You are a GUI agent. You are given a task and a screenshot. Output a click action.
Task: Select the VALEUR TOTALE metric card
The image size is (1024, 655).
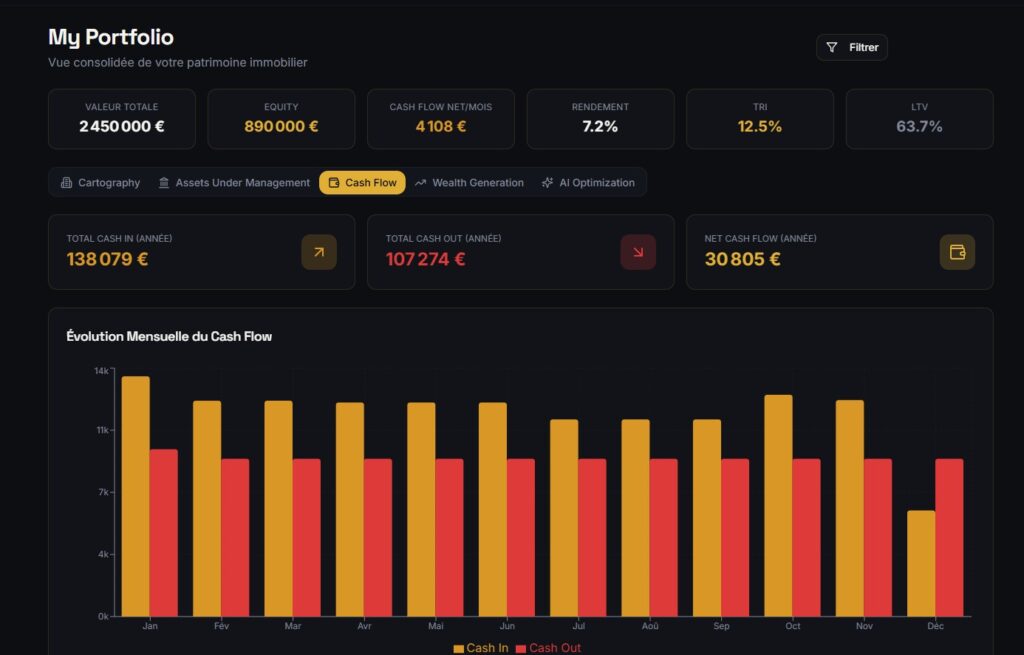point(121,118)
